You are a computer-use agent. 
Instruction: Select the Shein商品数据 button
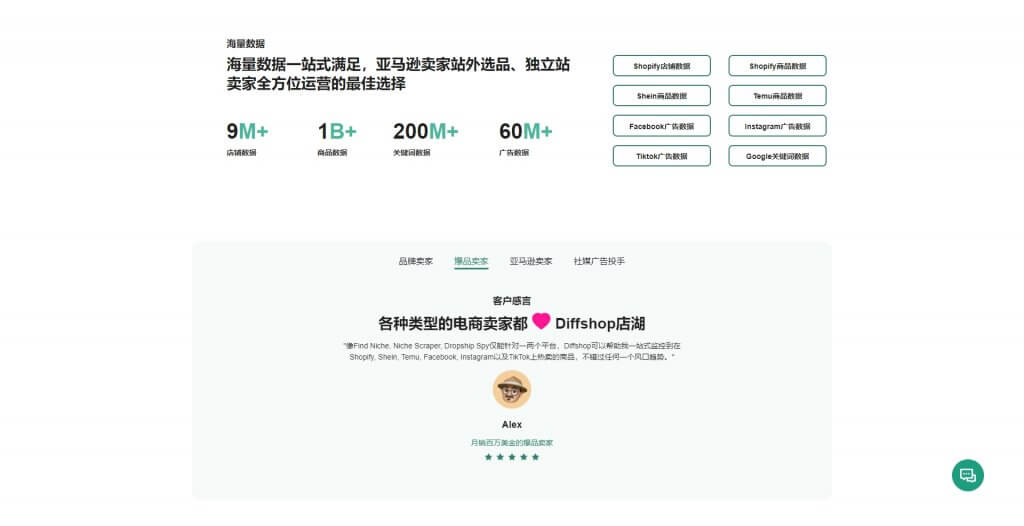661,96
